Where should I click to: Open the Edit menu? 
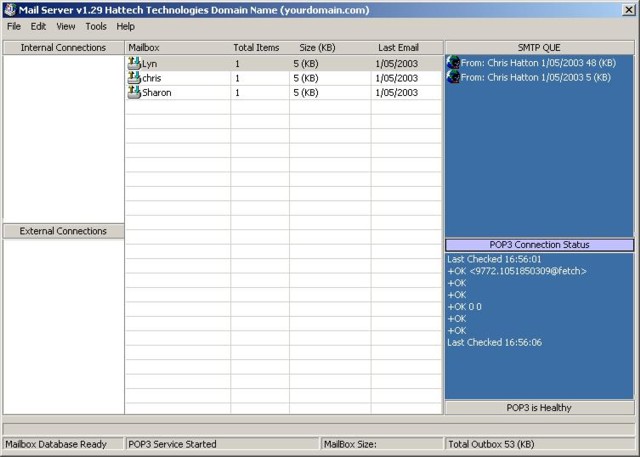pyautogui.click(x=39, y=27)
